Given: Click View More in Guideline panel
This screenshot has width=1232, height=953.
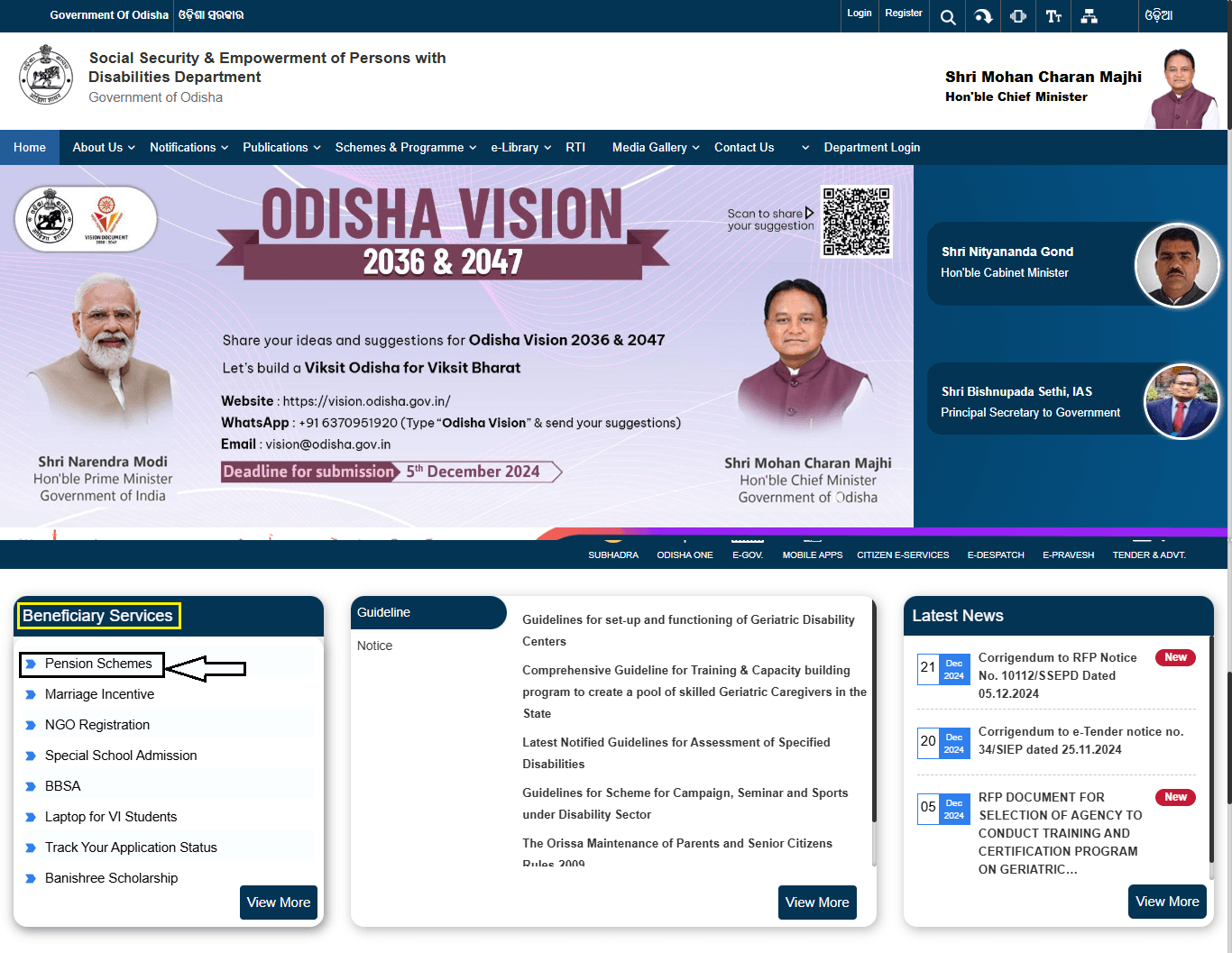Looking at the screenshot, I should click(817, 903).
